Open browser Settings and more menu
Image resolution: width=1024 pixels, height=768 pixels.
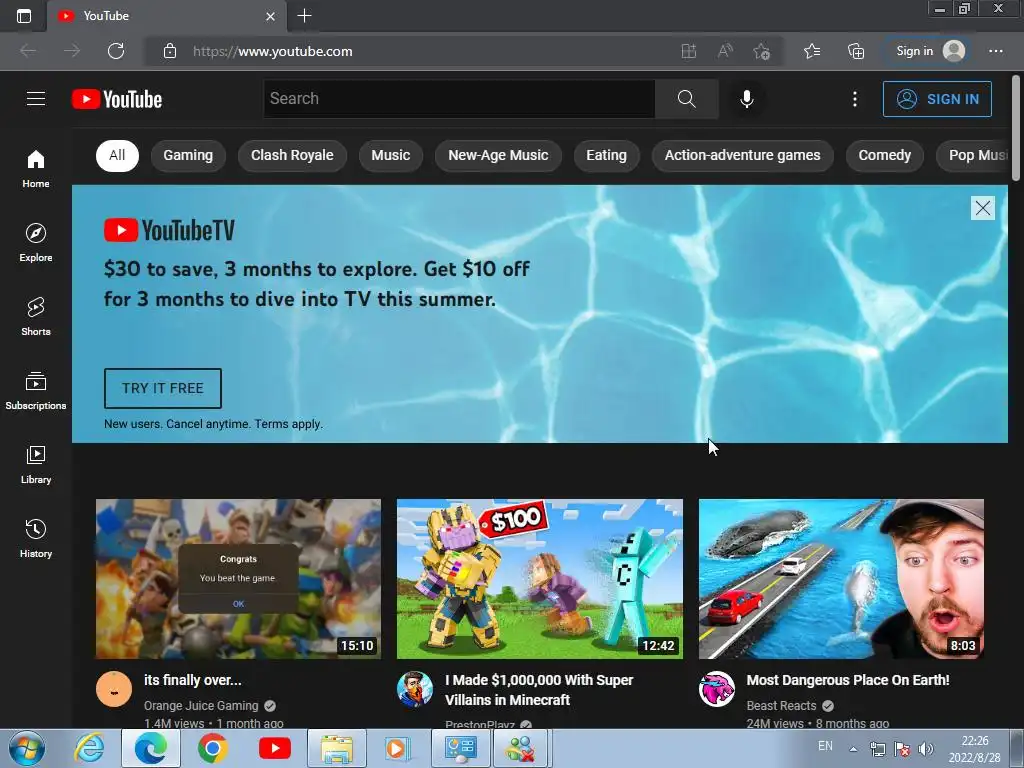(995, 51)
